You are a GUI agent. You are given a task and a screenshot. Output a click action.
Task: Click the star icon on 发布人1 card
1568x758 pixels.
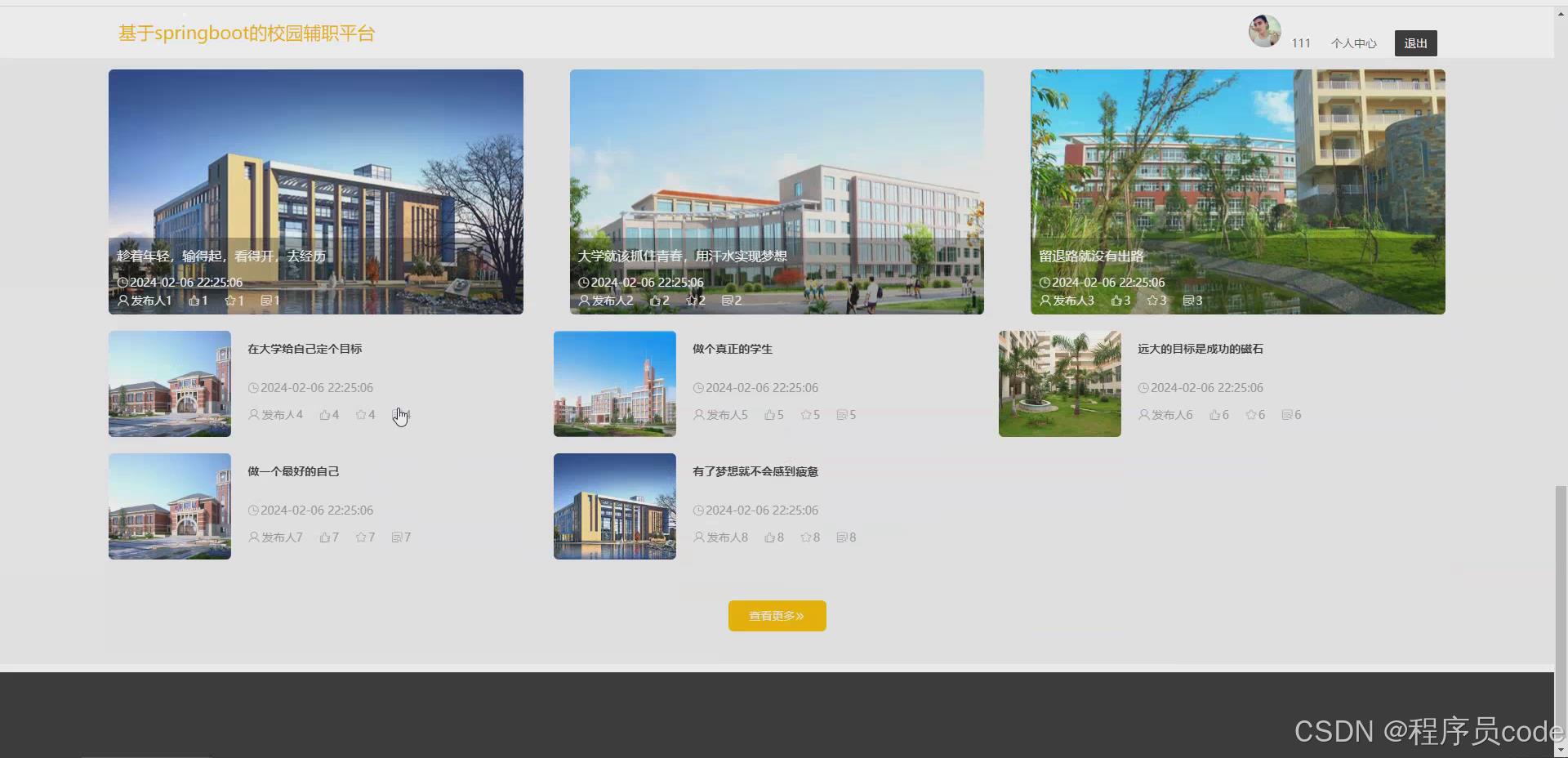pos(230,301)
